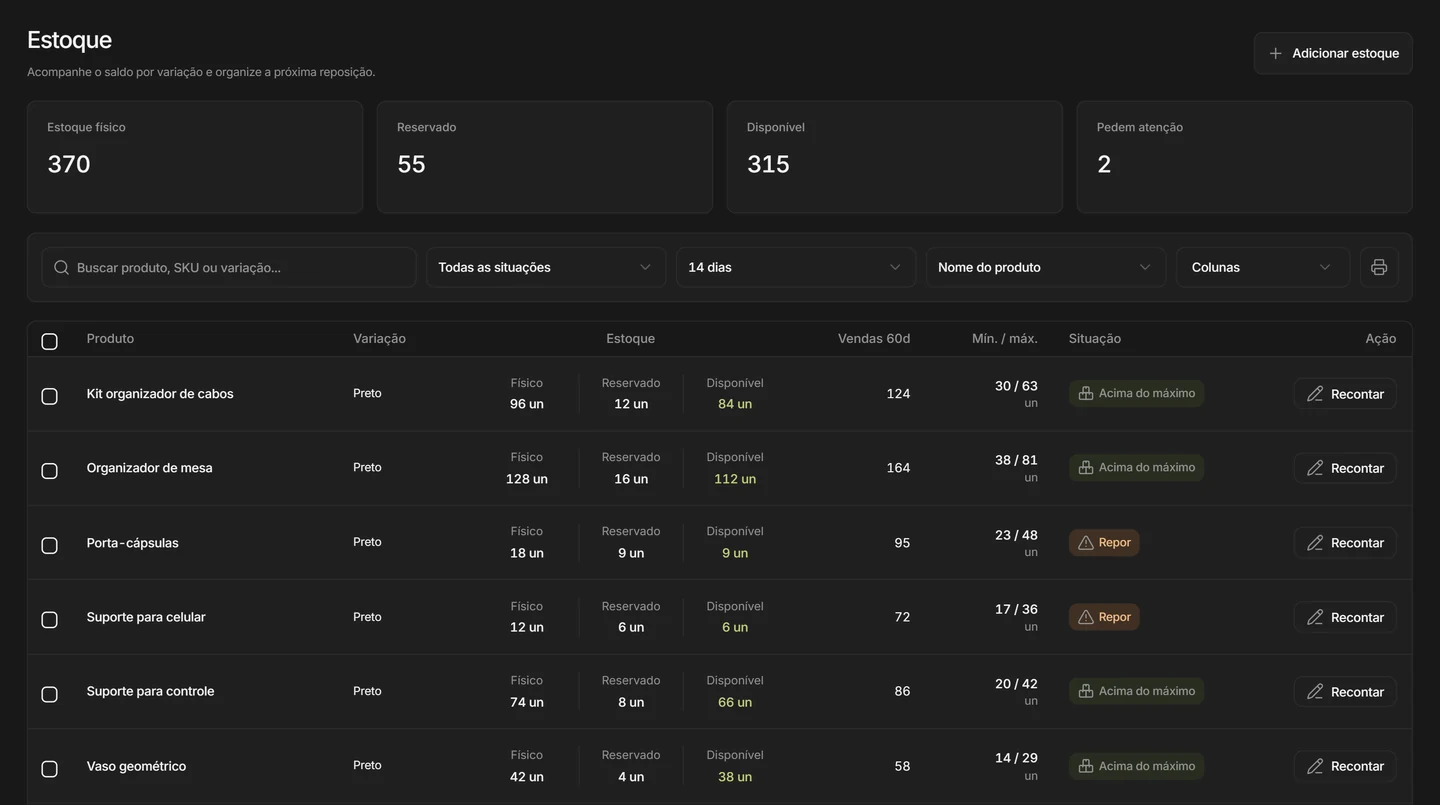
Task: Click the Vendas 60d column header
Action: pyautogui.click(x=874, y=339)
